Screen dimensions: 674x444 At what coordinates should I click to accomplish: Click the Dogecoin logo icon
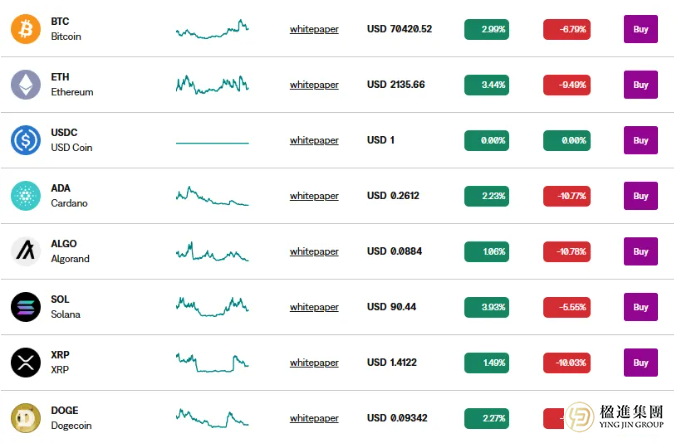(25, 418)
